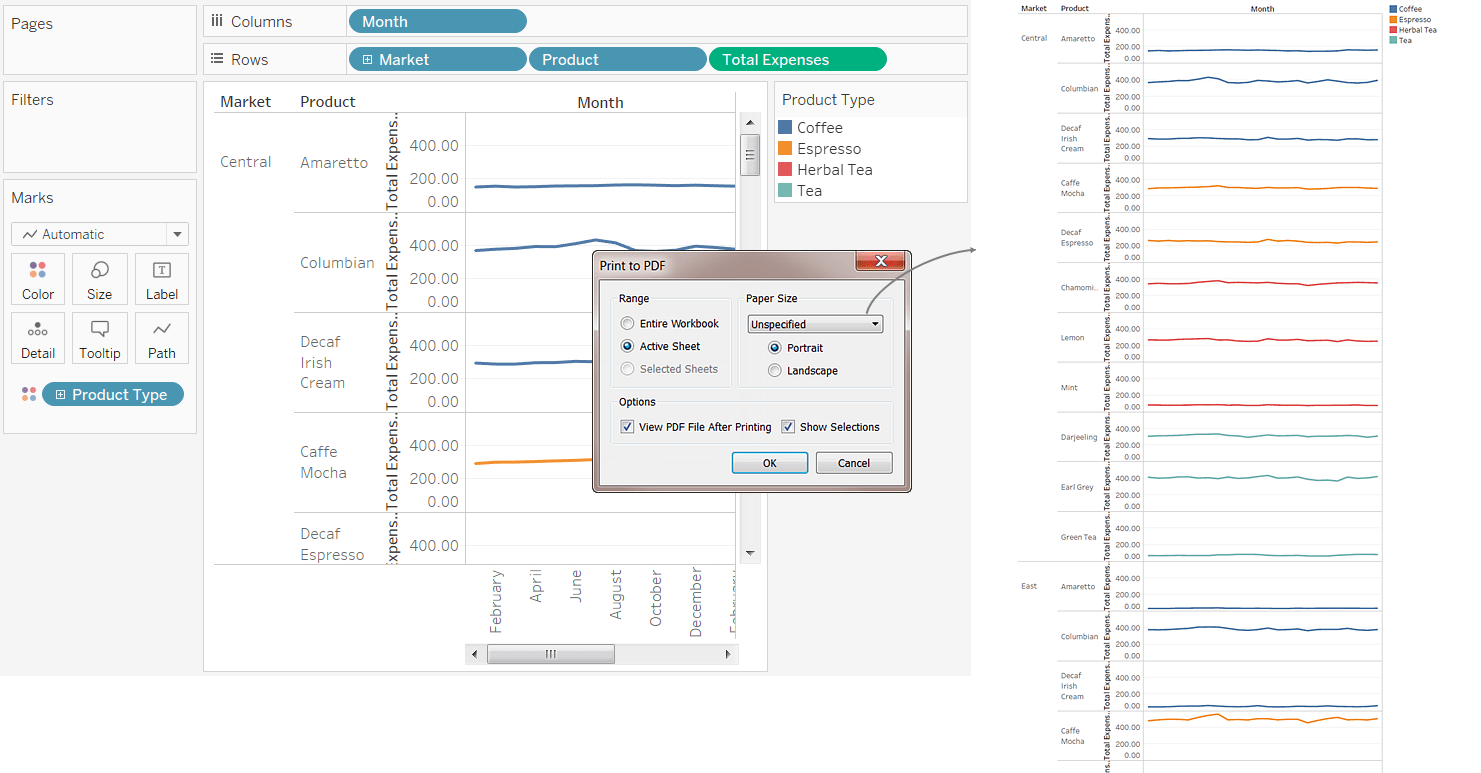Select the Landscape orientation radio button
The width and height of the screenshot is (1481, 773).
pos(775,370)
